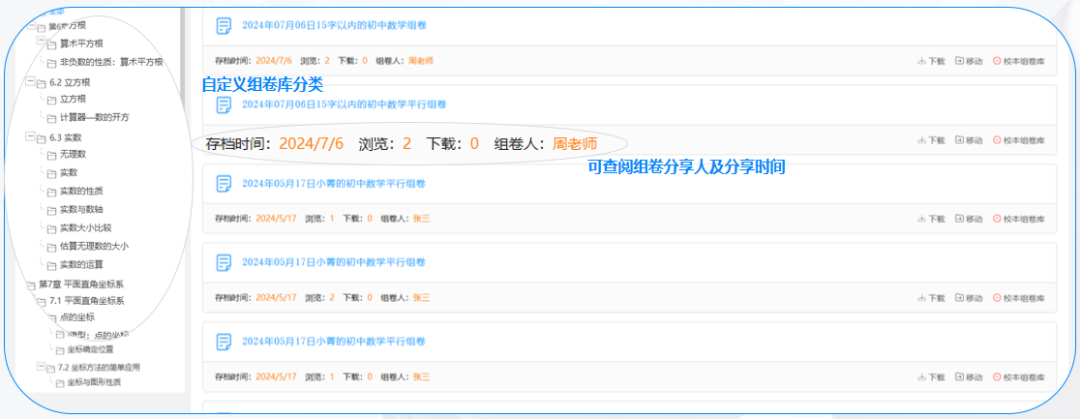Click 组卷人 周老师 on the 07月06日初中数学组卷 card
This screenshot has height=419, width=1080.
(x=404, y=61)
